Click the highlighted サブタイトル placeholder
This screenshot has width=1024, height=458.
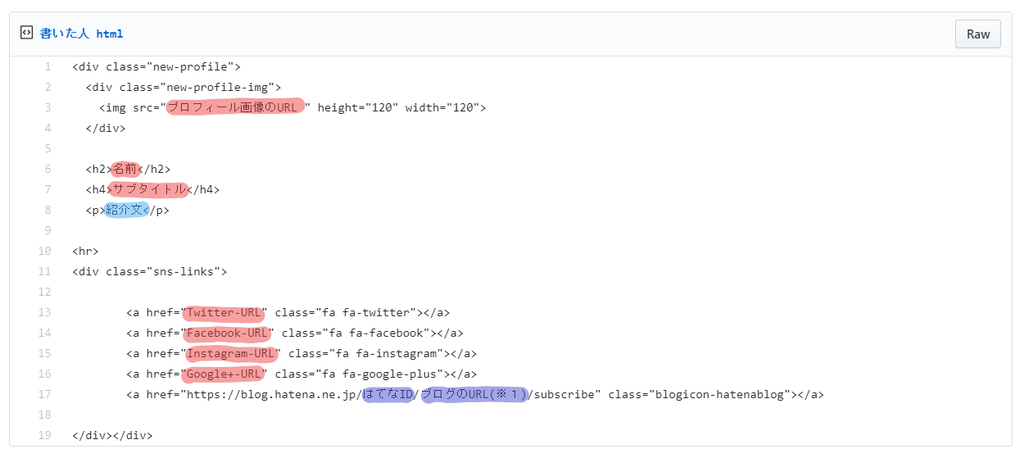(x=150, y=189)
